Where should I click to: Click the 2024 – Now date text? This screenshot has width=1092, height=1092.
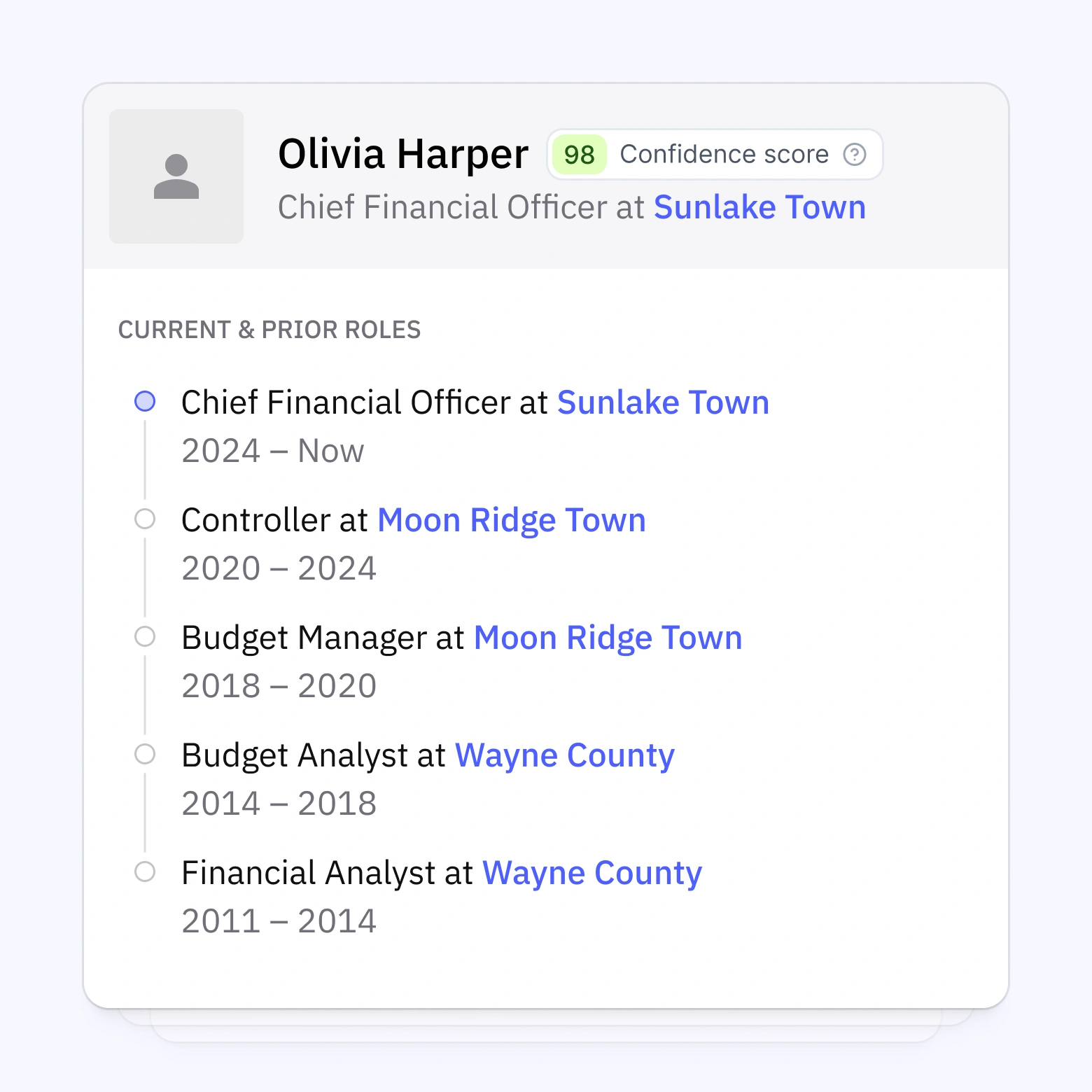click(272, 451)
